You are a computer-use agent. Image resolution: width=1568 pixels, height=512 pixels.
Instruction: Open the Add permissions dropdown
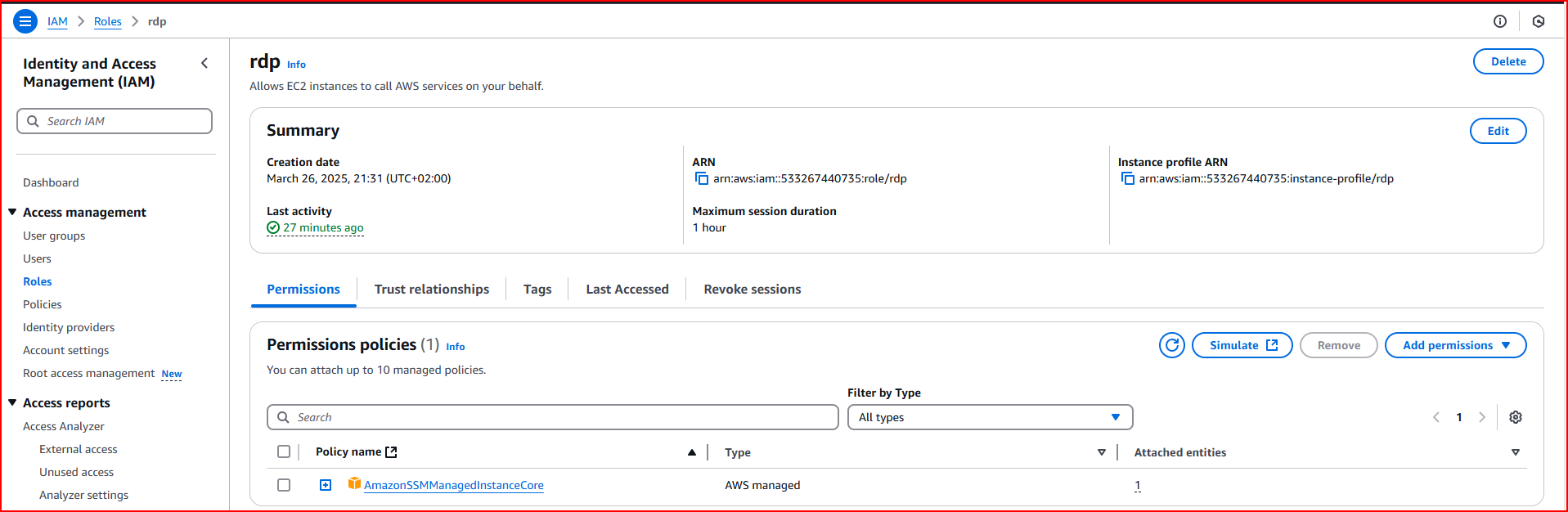tap(1455, 345)
